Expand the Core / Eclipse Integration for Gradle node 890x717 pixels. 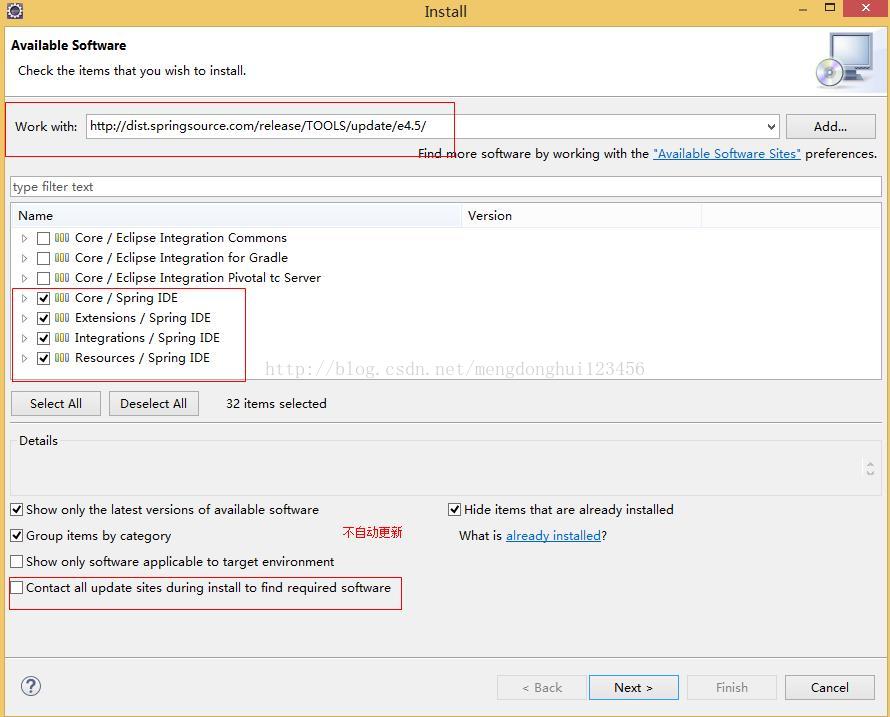click(24, 258)
